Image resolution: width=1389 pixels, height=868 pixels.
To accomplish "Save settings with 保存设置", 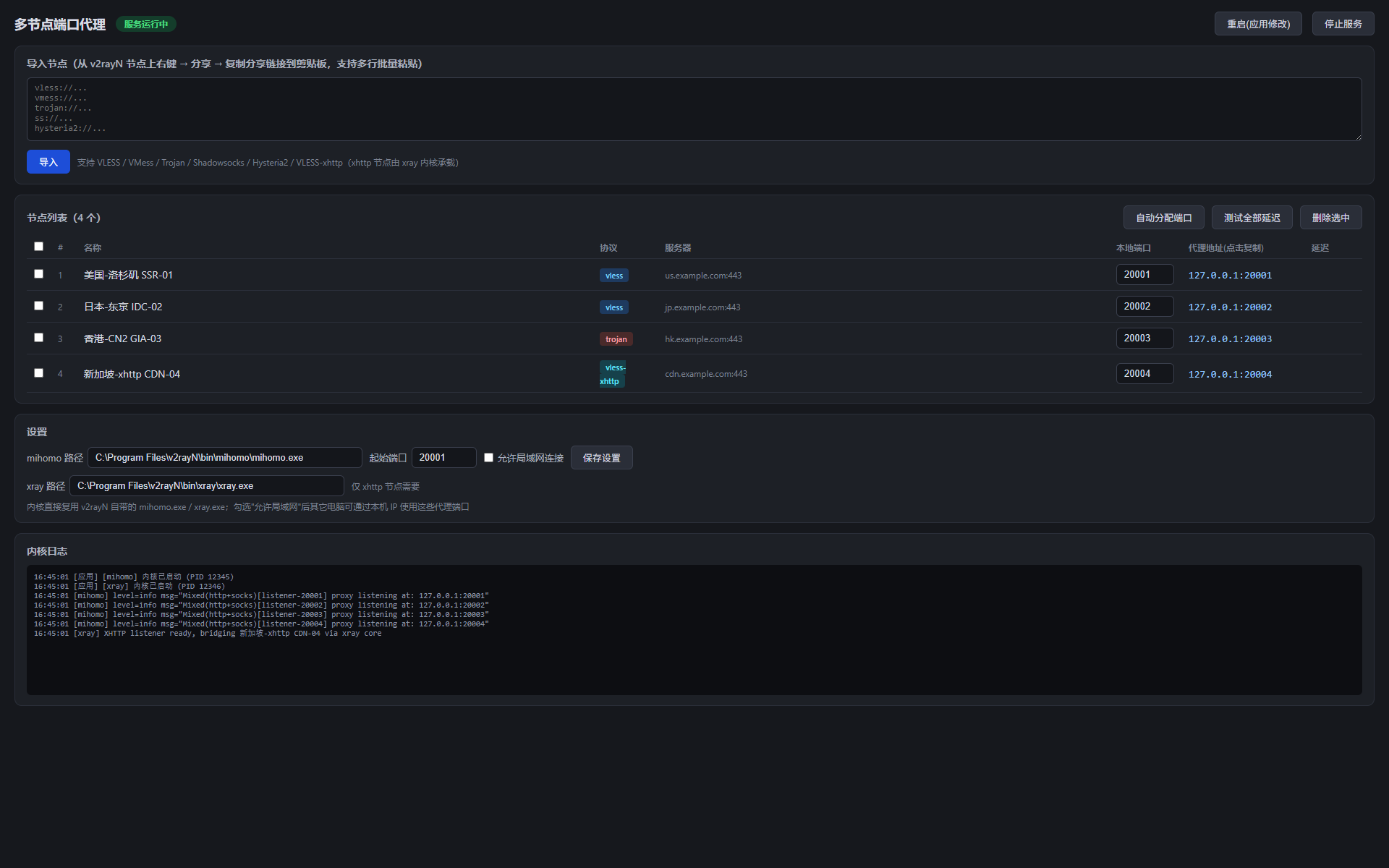I will (x=602, y=458).
